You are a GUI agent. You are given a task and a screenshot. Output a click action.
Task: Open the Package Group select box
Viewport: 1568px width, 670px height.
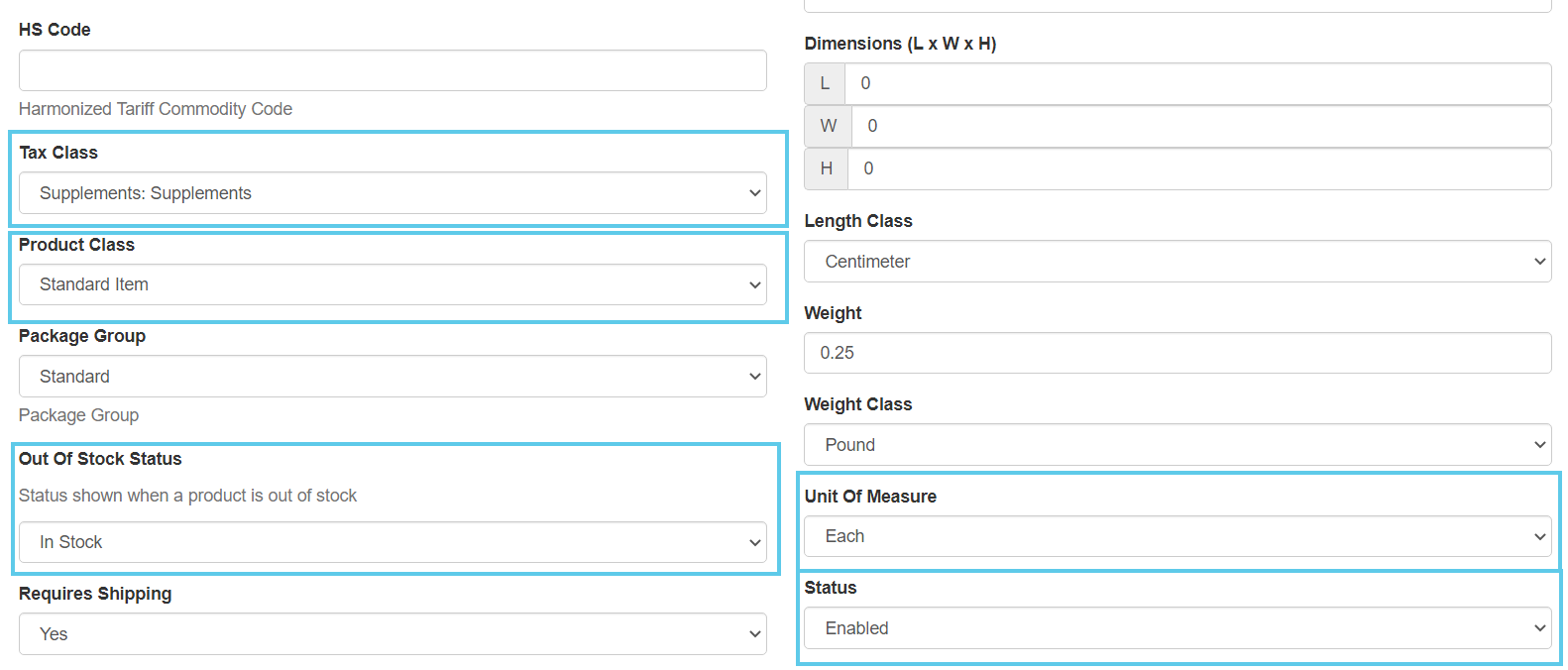[392, 377]
